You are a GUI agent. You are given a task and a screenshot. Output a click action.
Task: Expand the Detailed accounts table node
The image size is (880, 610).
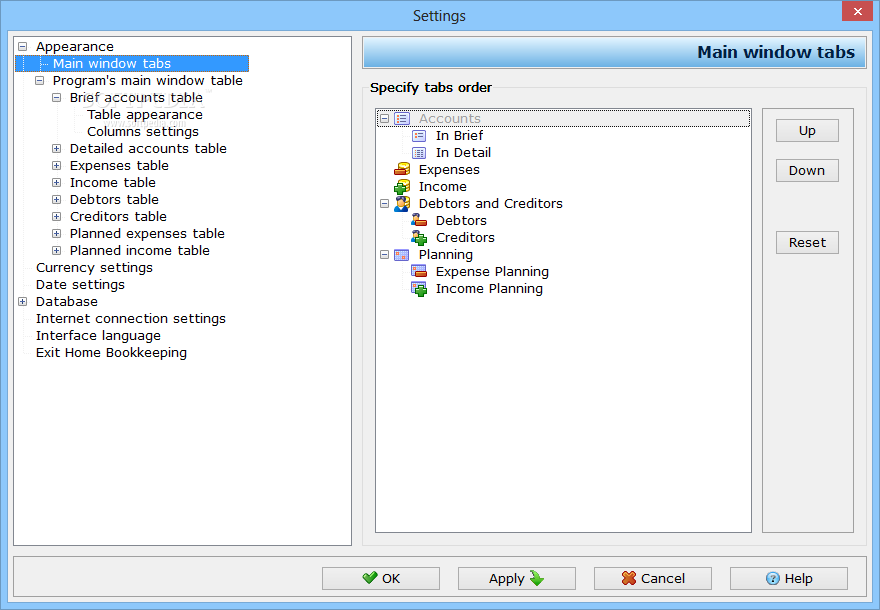pos(56,149)
